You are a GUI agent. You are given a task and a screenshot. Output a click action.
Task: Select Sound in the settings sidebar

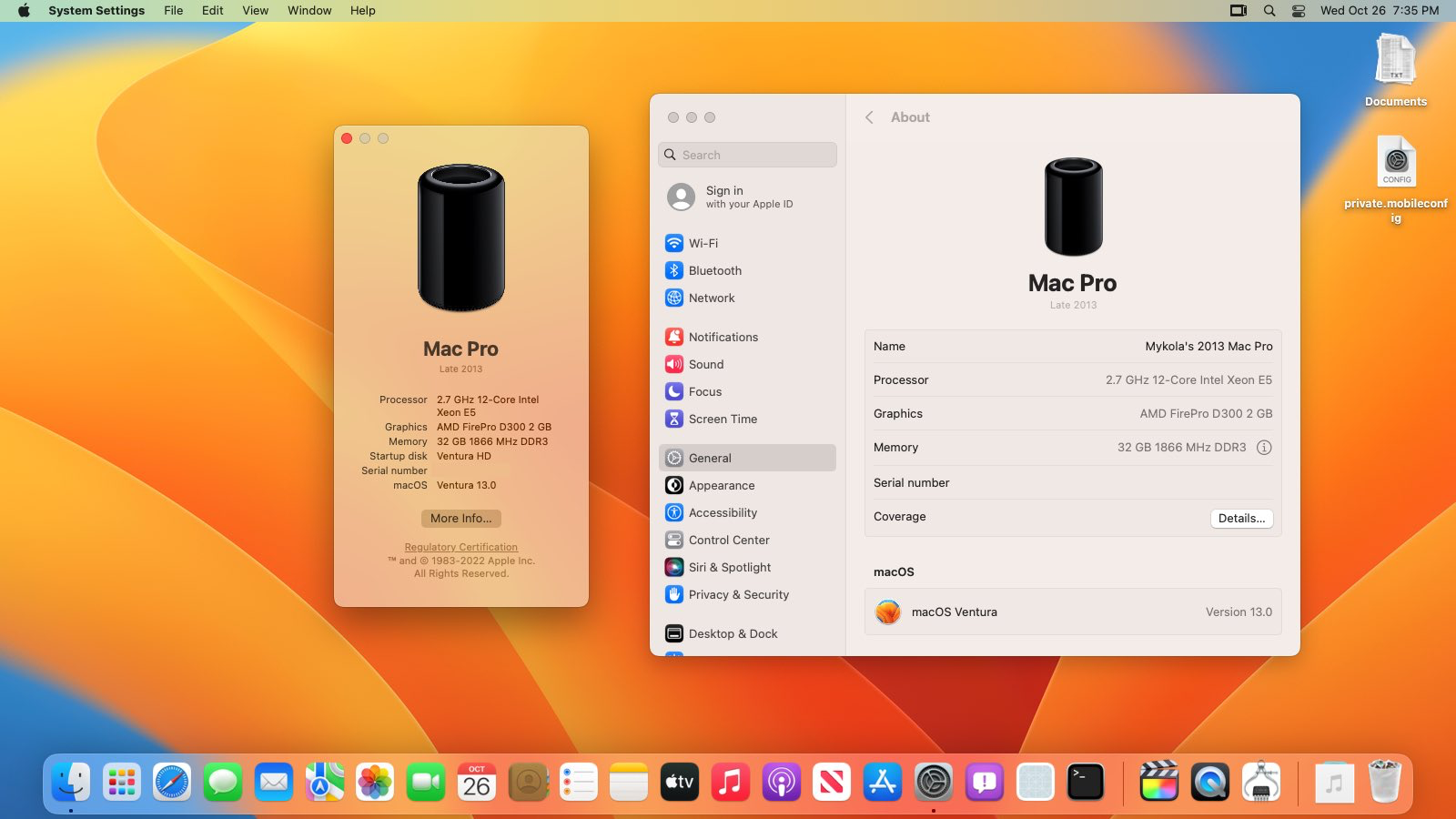click(747, 364)
